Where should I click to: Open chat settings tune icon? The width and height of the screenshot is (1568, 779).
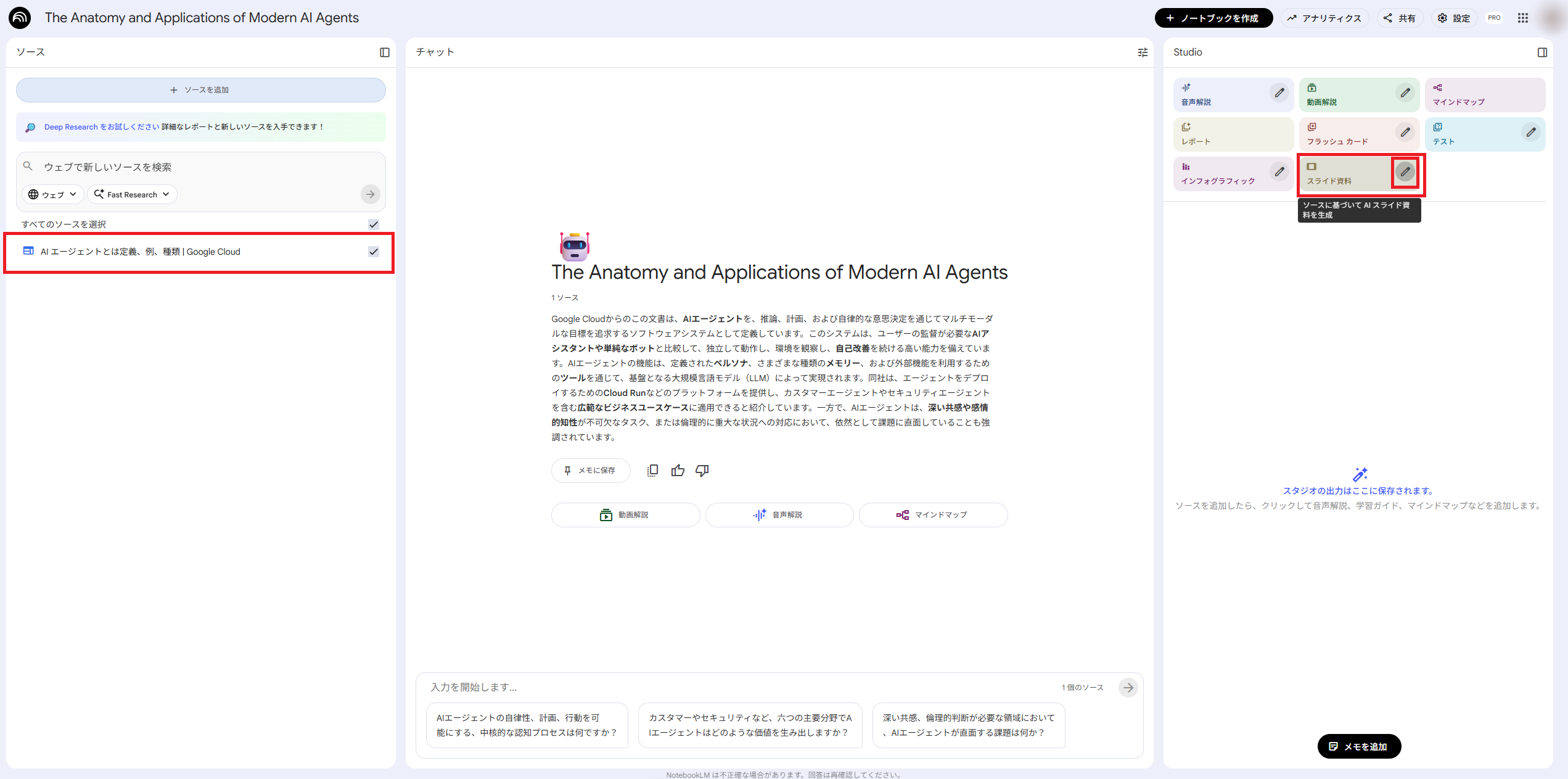(1143, 52)
